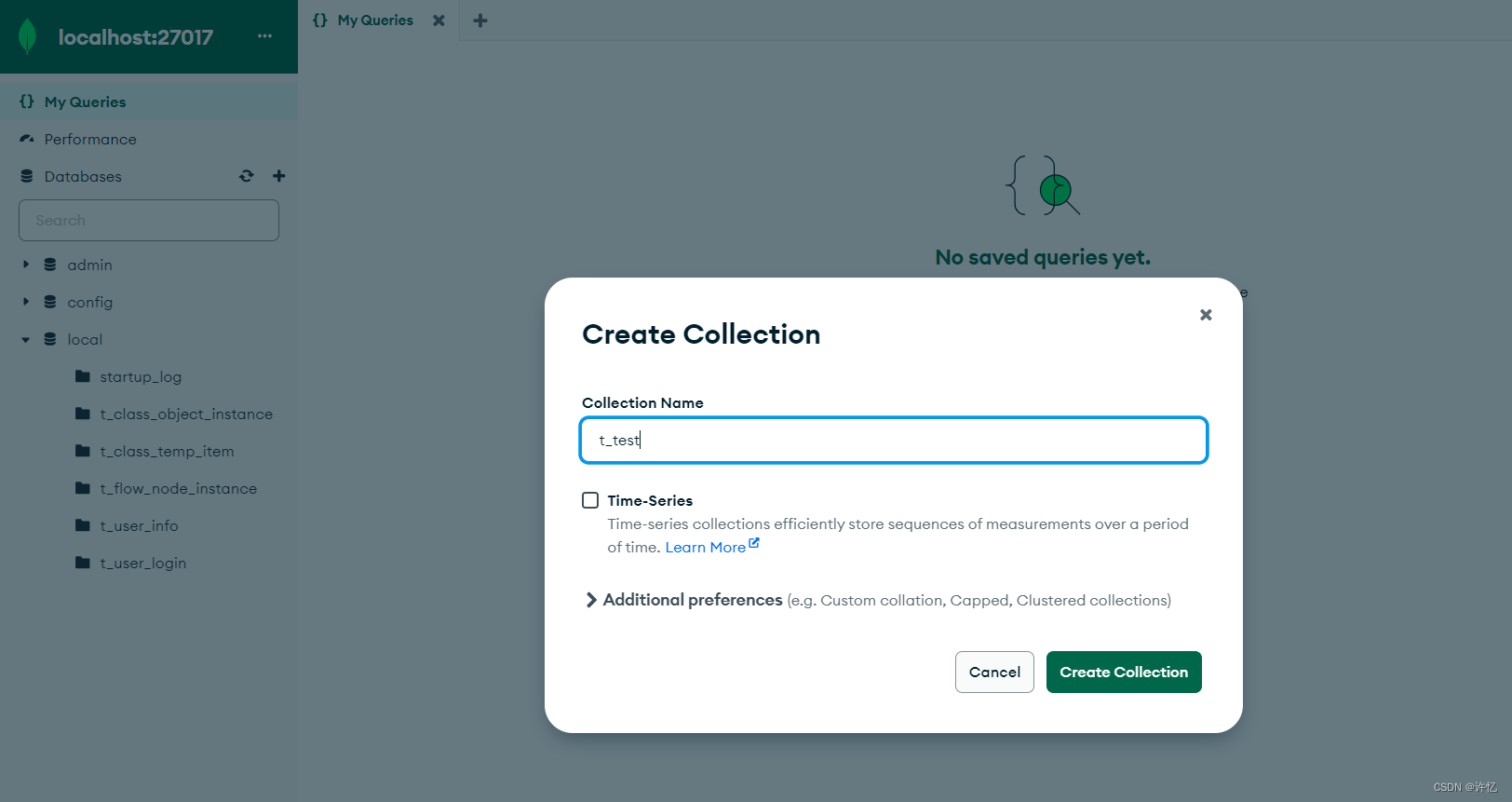Click the localhost:27017 connection title
Screen dimensions: 1512x802
pyautogui.click(x=136, y=37)
